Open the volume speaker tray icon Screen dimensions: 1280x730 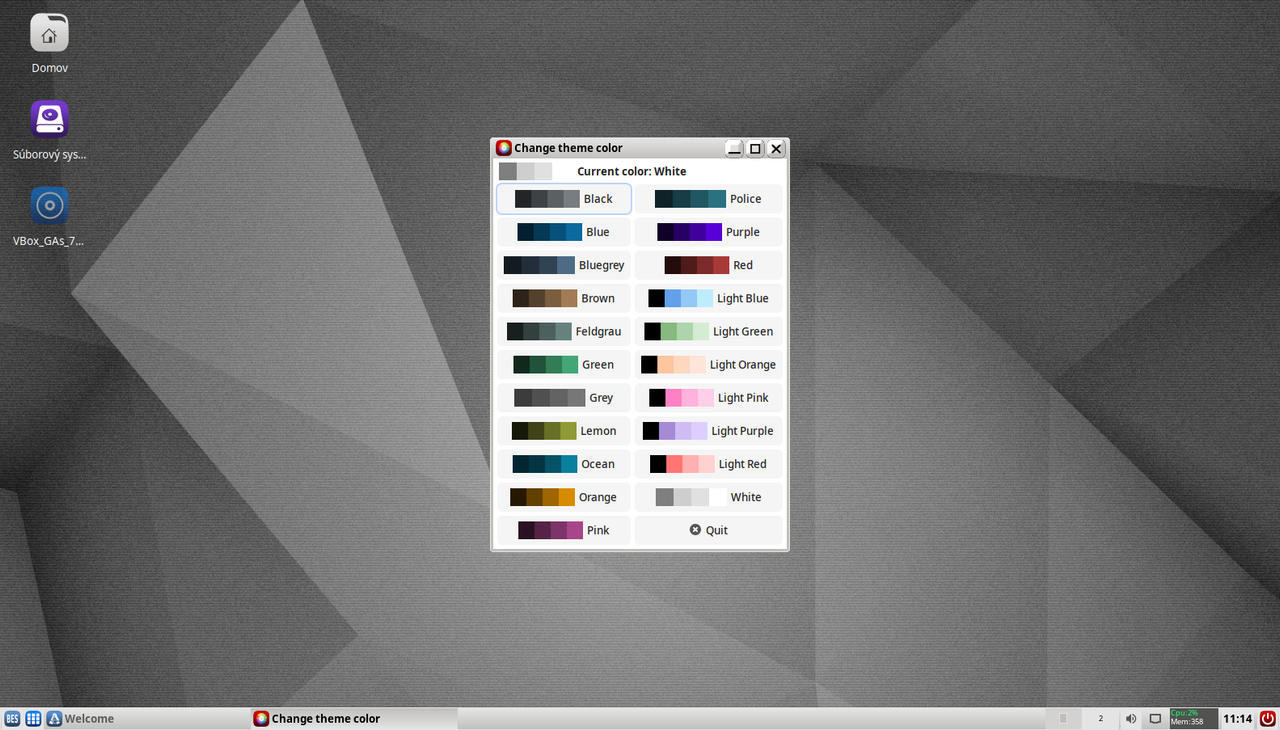click(1131, 718)
